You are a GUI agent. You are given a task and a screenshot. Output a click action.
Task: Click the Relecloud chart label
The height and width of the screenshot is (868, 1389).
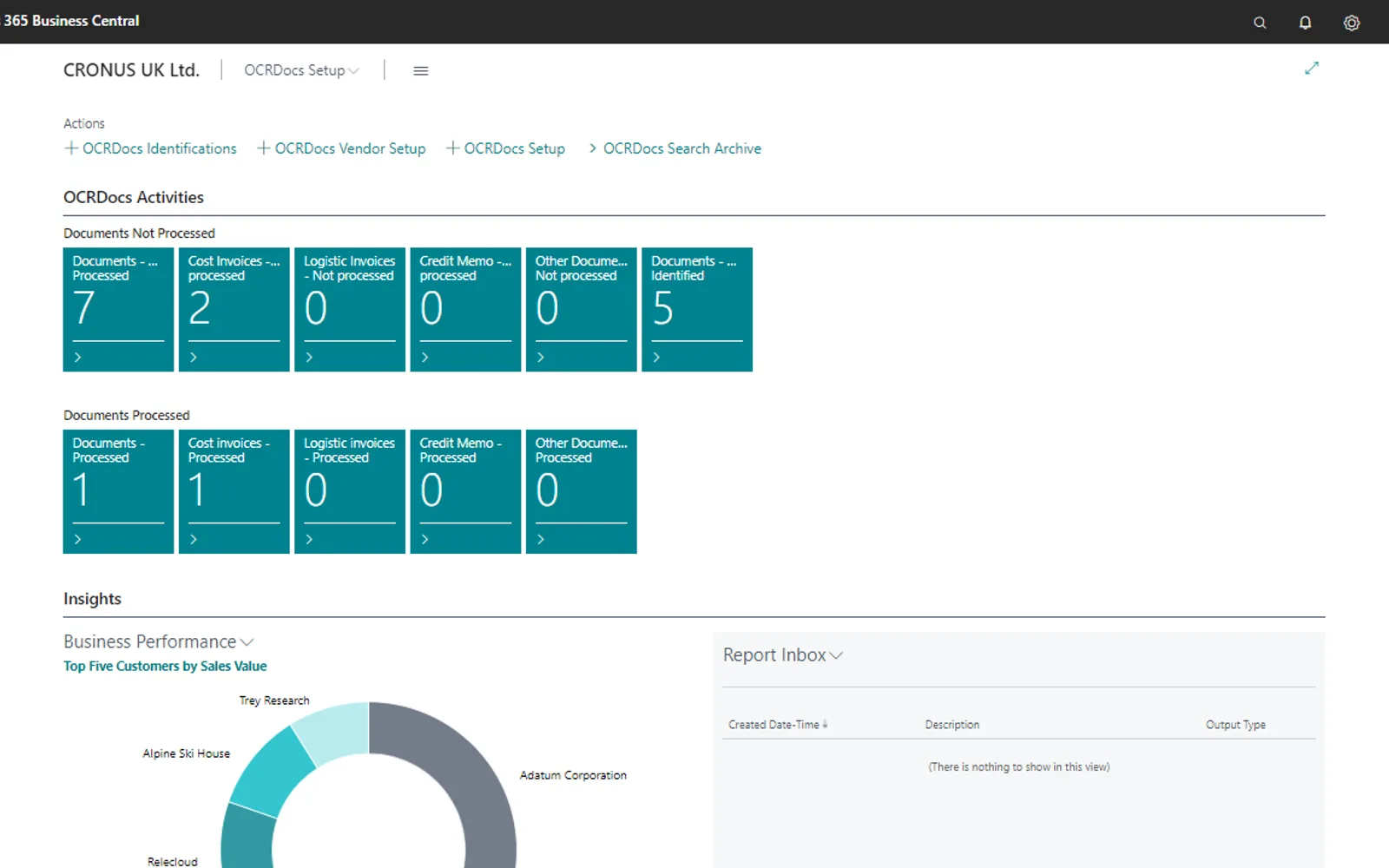[x=173, y=862]
